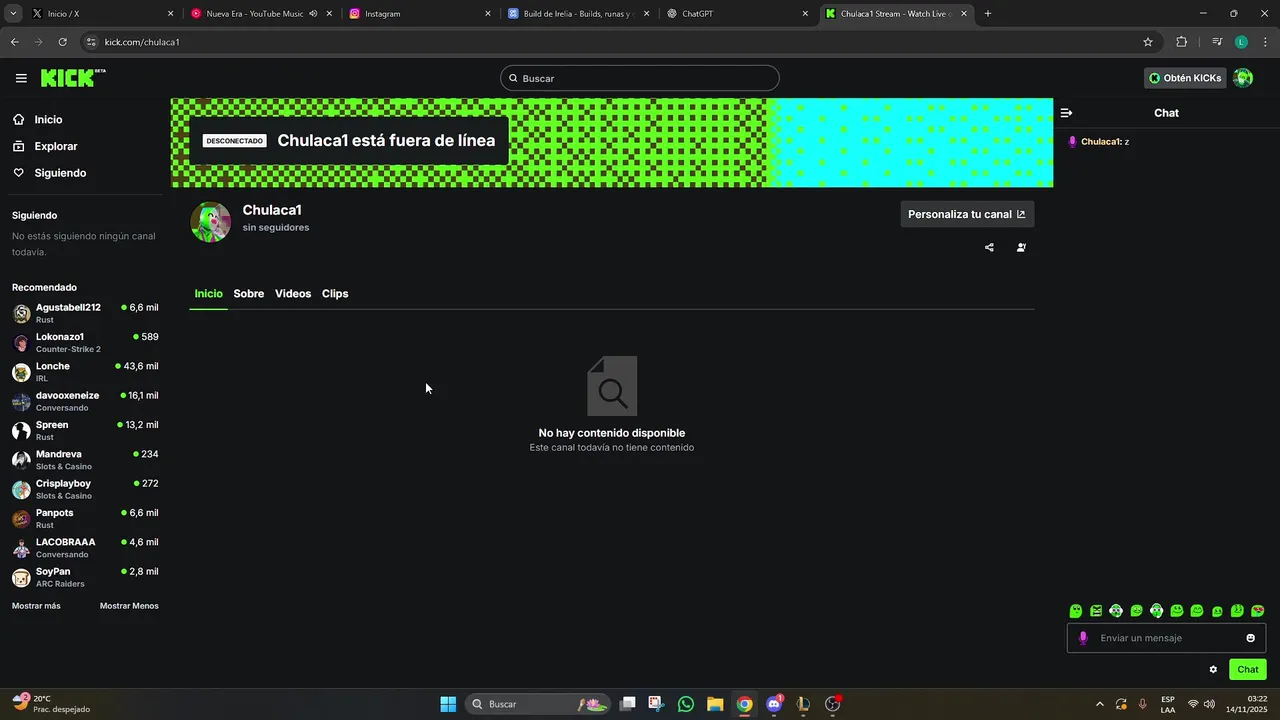Collapse the chat panel with the arrow icon

pos(1066,113)
